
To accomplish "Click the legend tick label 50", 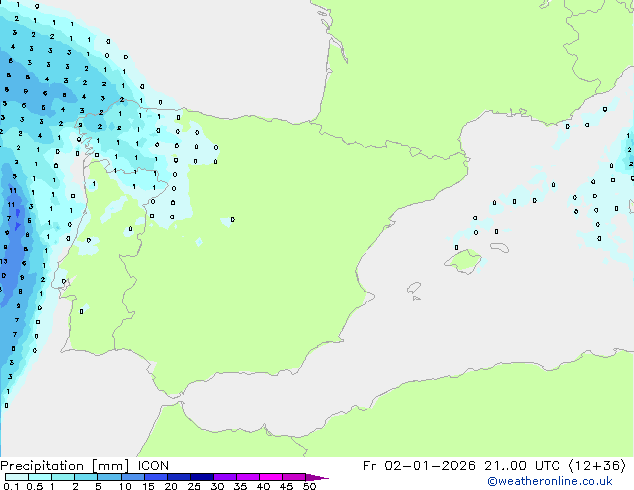I will click(309, 487).
